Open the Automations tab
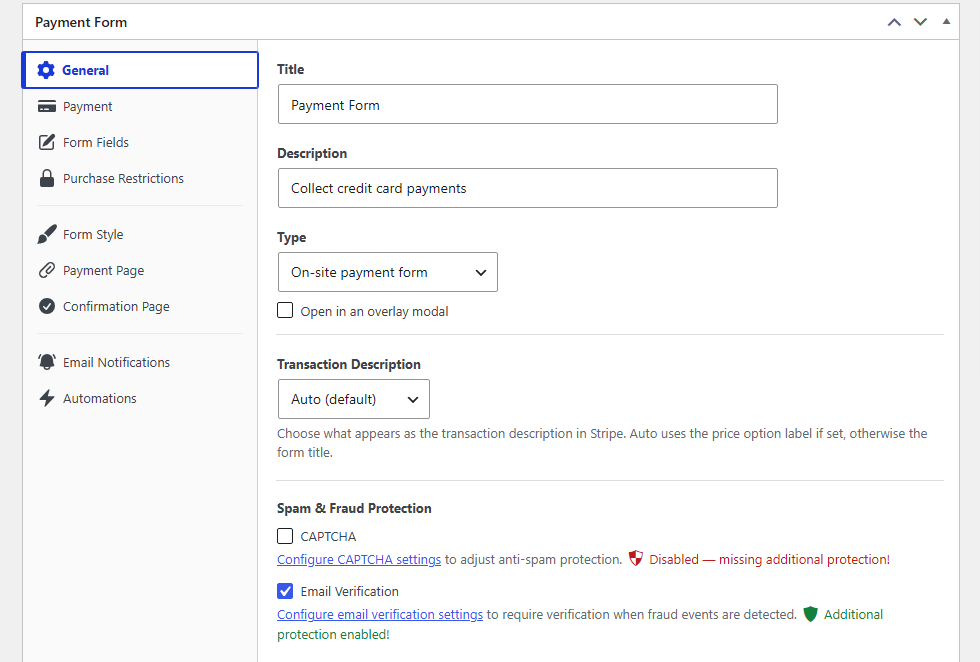 coord(140,398)
